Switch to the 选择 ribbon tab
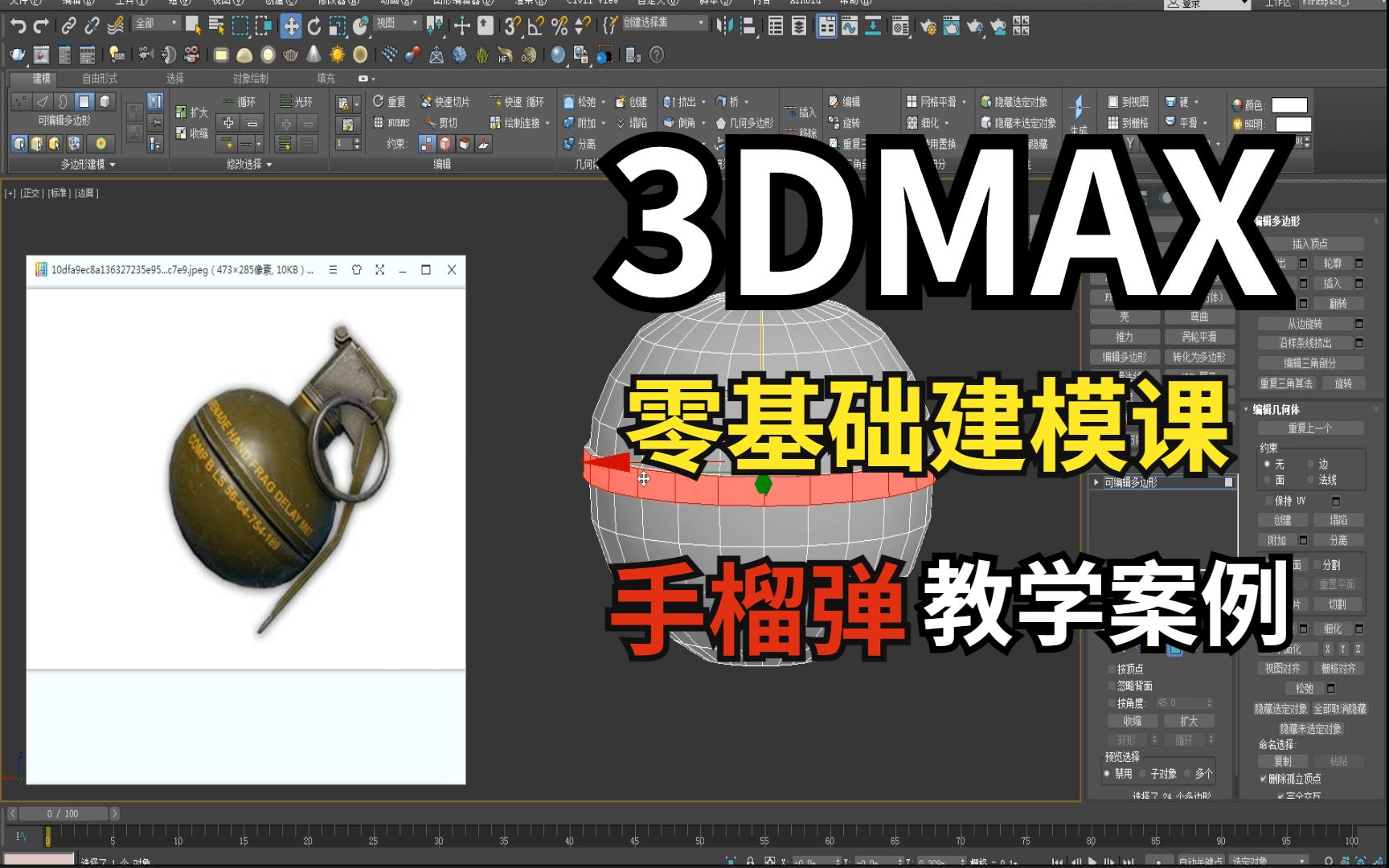 pos(175,78)
